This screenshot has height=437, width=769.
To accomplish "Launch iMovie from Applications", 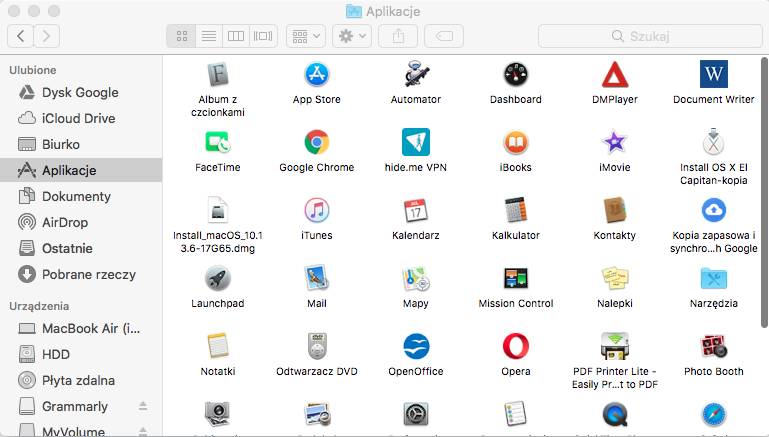I will [615, 143].
